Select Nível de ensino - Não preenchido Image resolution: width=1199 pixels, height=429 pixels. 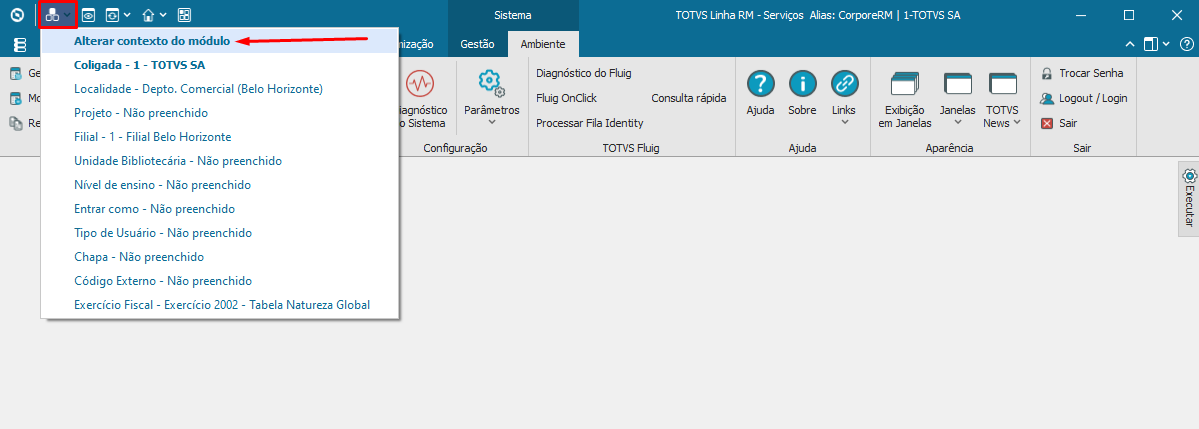[x=220, y=184]
